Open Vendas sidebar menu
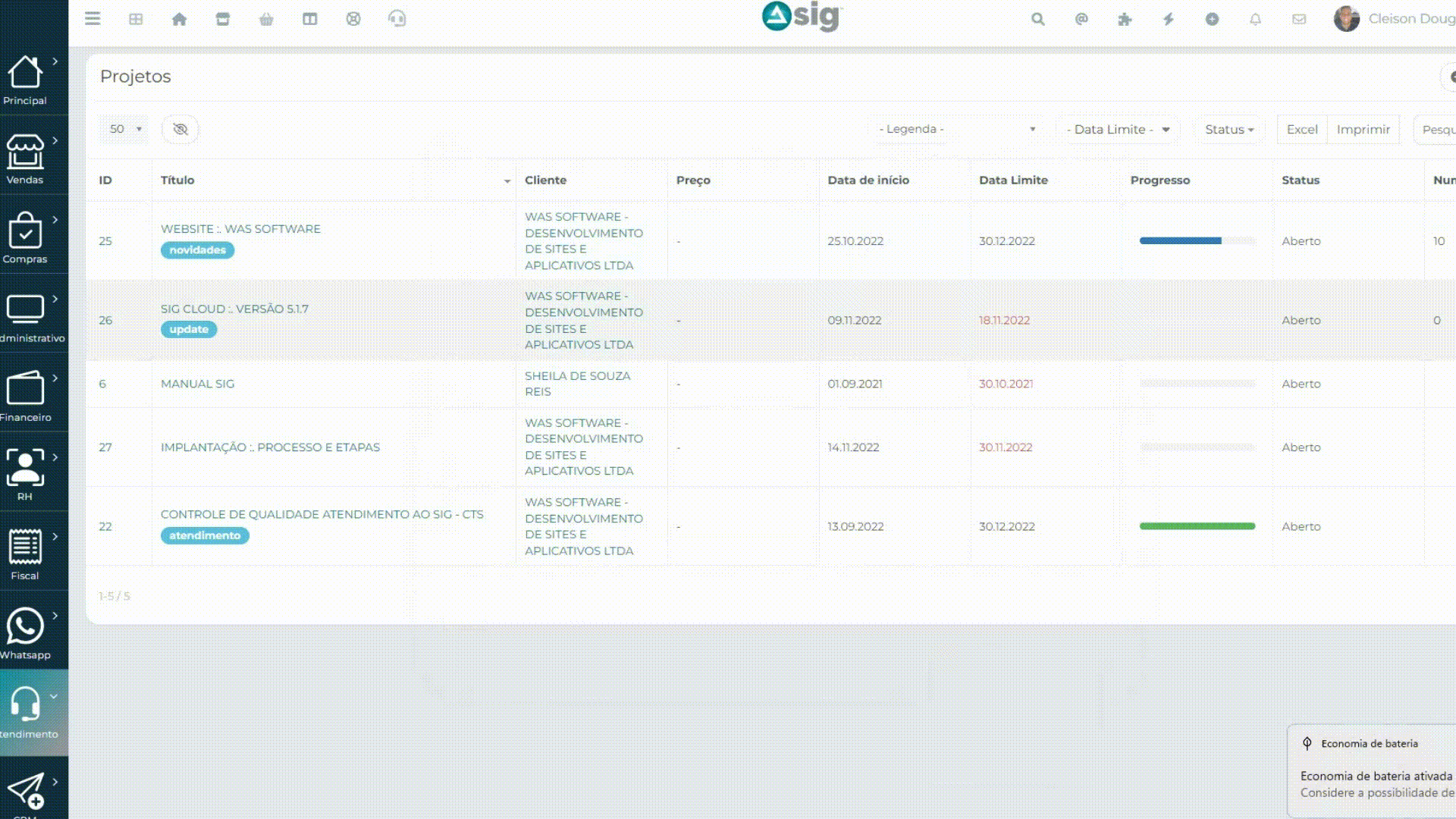This screenshot has width=1456, height=819. coord(26,158)
